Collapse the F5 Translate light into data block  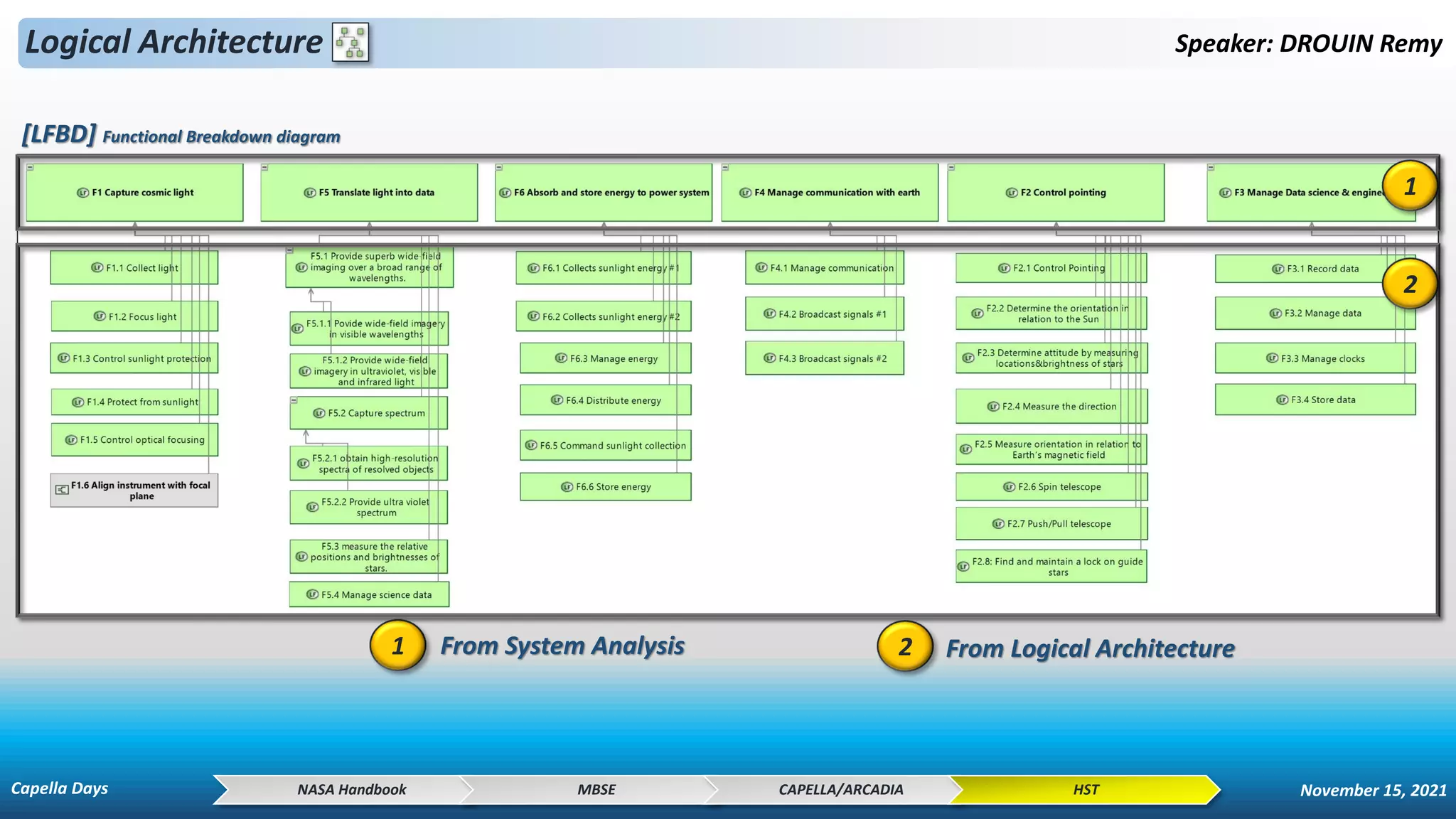coord(264,168)
